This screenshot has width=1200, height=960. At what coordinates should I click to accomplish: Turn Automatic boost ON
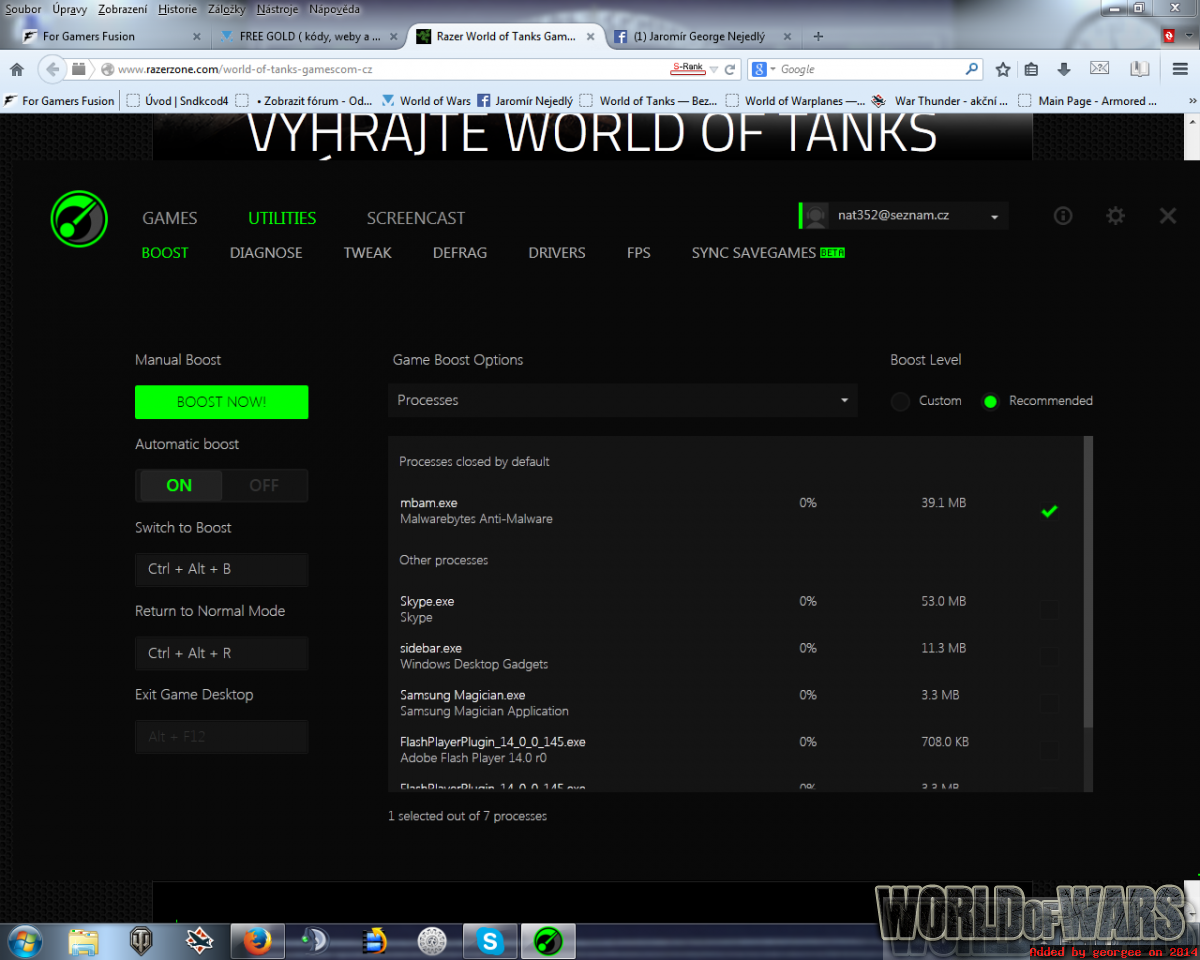click(179, 485)
